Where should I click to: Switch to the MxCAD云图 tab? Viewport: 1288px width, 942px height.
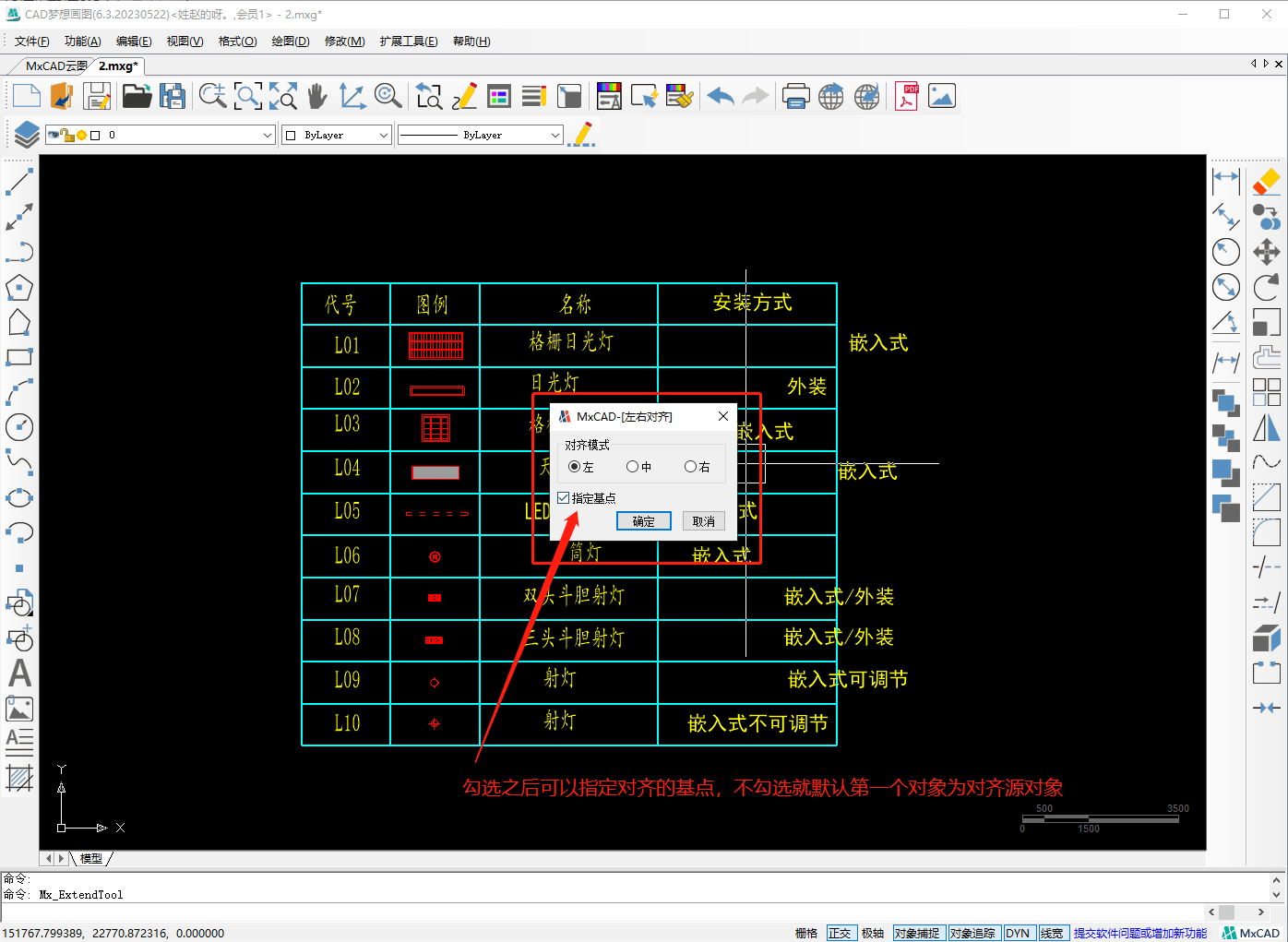tap(55, 66)
